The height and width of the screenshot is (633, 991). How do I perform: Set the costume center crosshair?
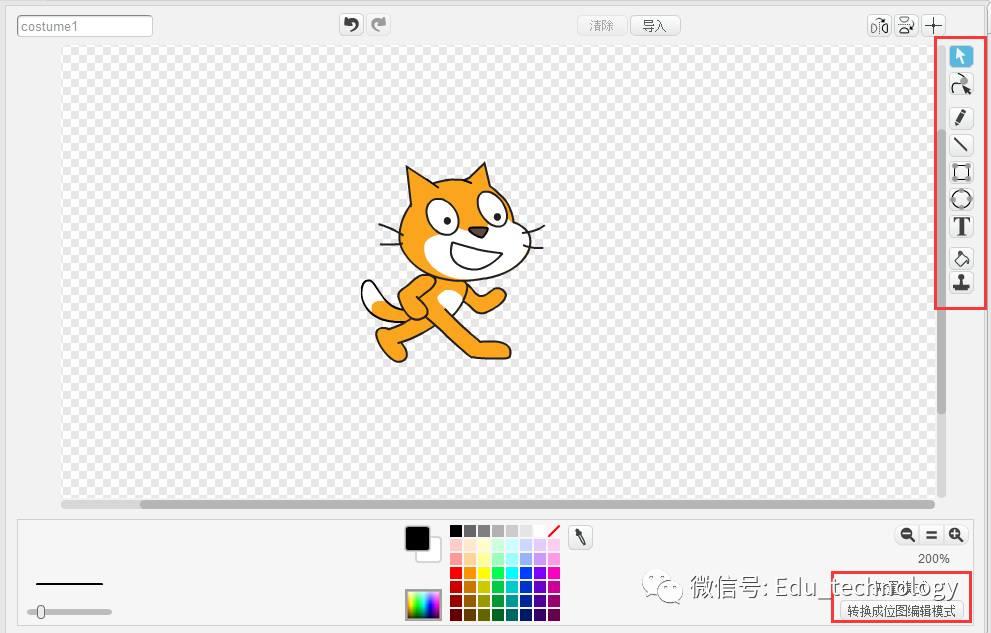click(x=933, y=25)
